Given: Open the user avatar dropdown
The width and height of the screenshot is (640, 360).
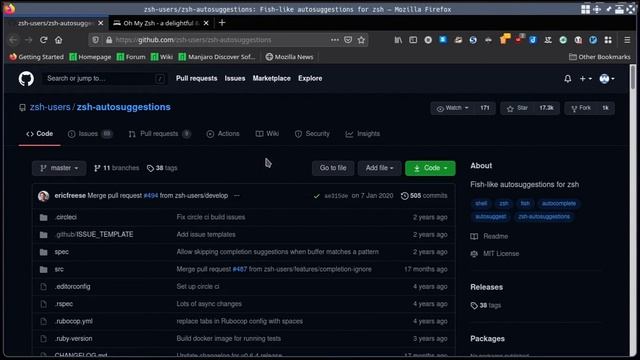Looking at the screenshot, I should [607, 78].
